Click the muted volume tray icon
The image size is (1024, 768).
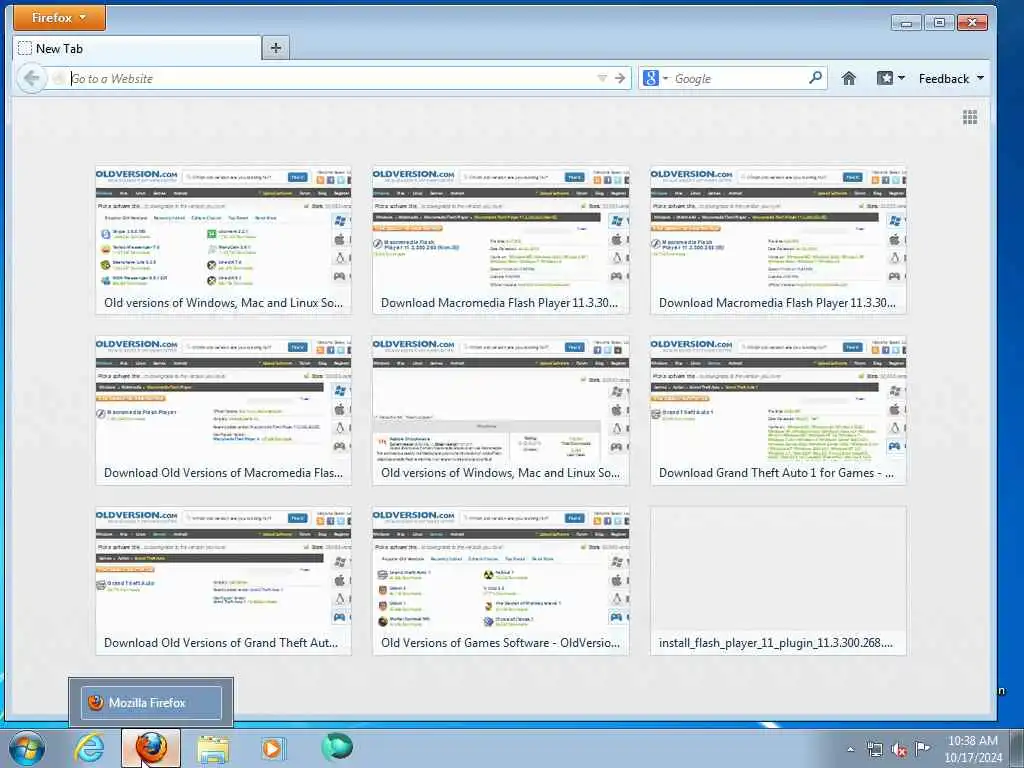pos(899,750)
